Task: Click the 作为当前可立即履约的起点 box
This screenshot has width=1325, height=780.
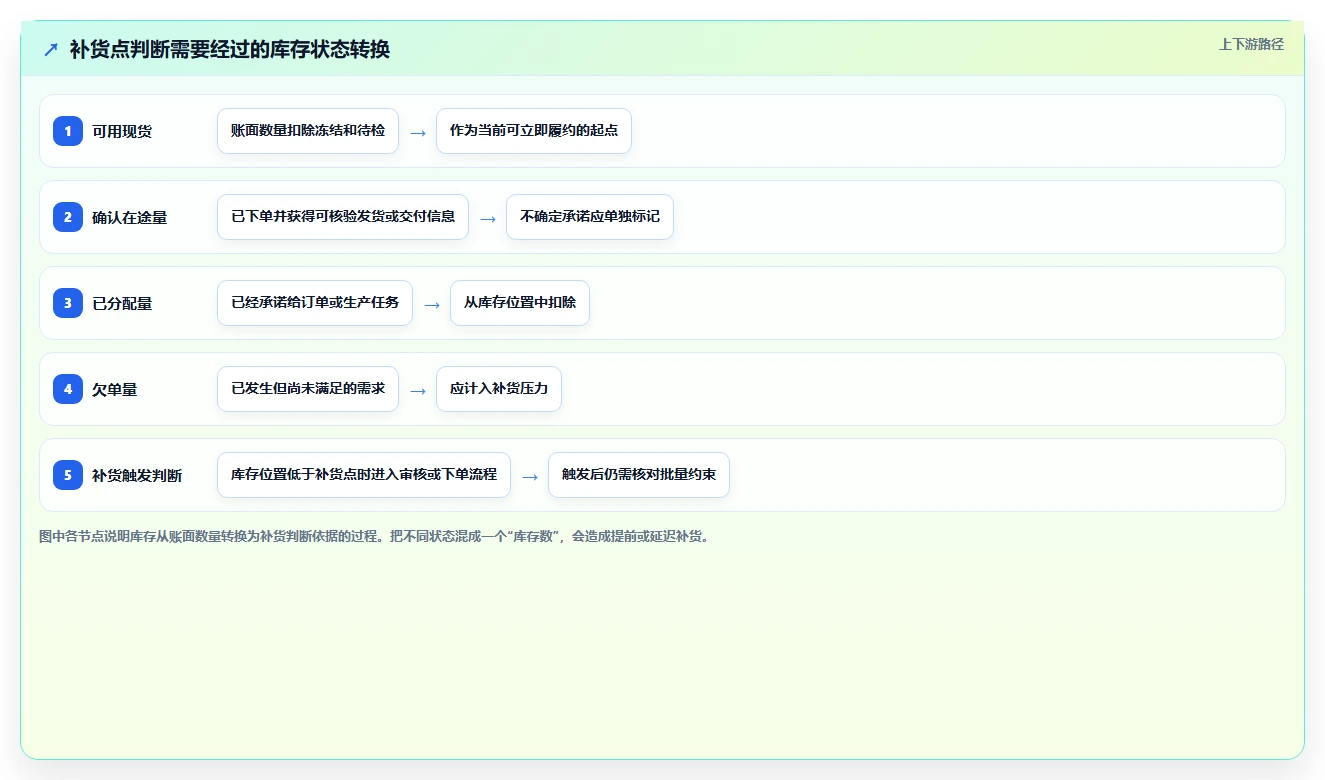Action: point(534,131)
